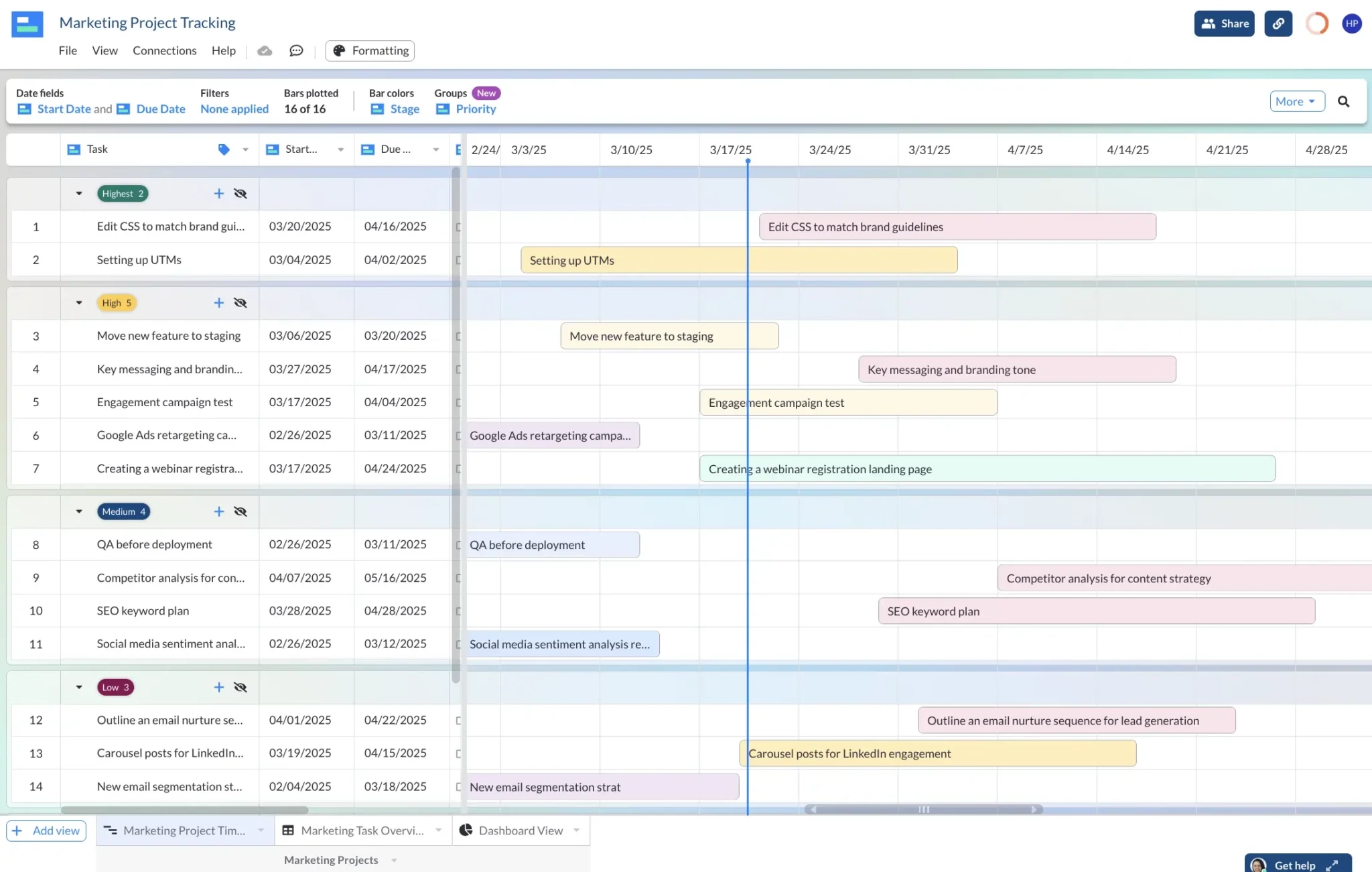Collapse the Medium priority group
The height and width of the screenshot is (872, 1372).
(x=79, y=511)
